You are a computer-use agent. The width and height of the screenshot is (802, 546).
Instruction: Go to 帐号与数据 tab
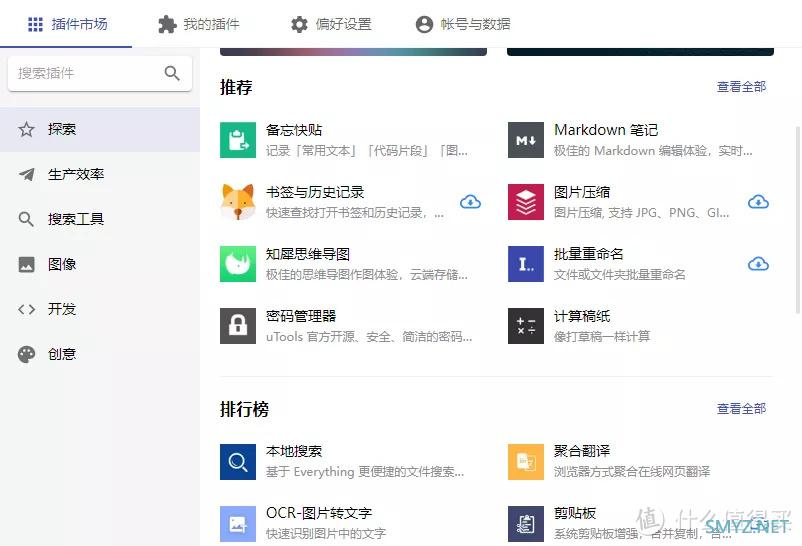pos(463,24)
